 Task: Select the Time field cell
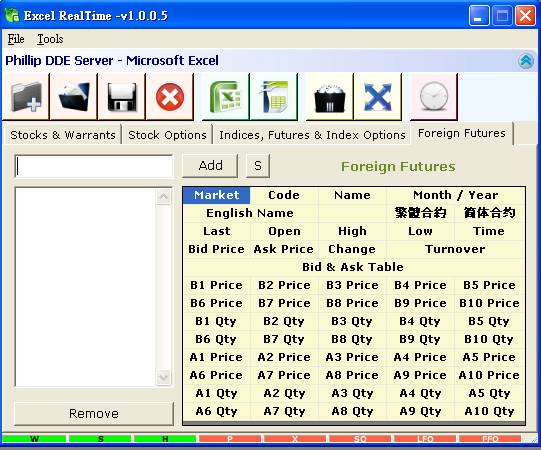[489, 231]
